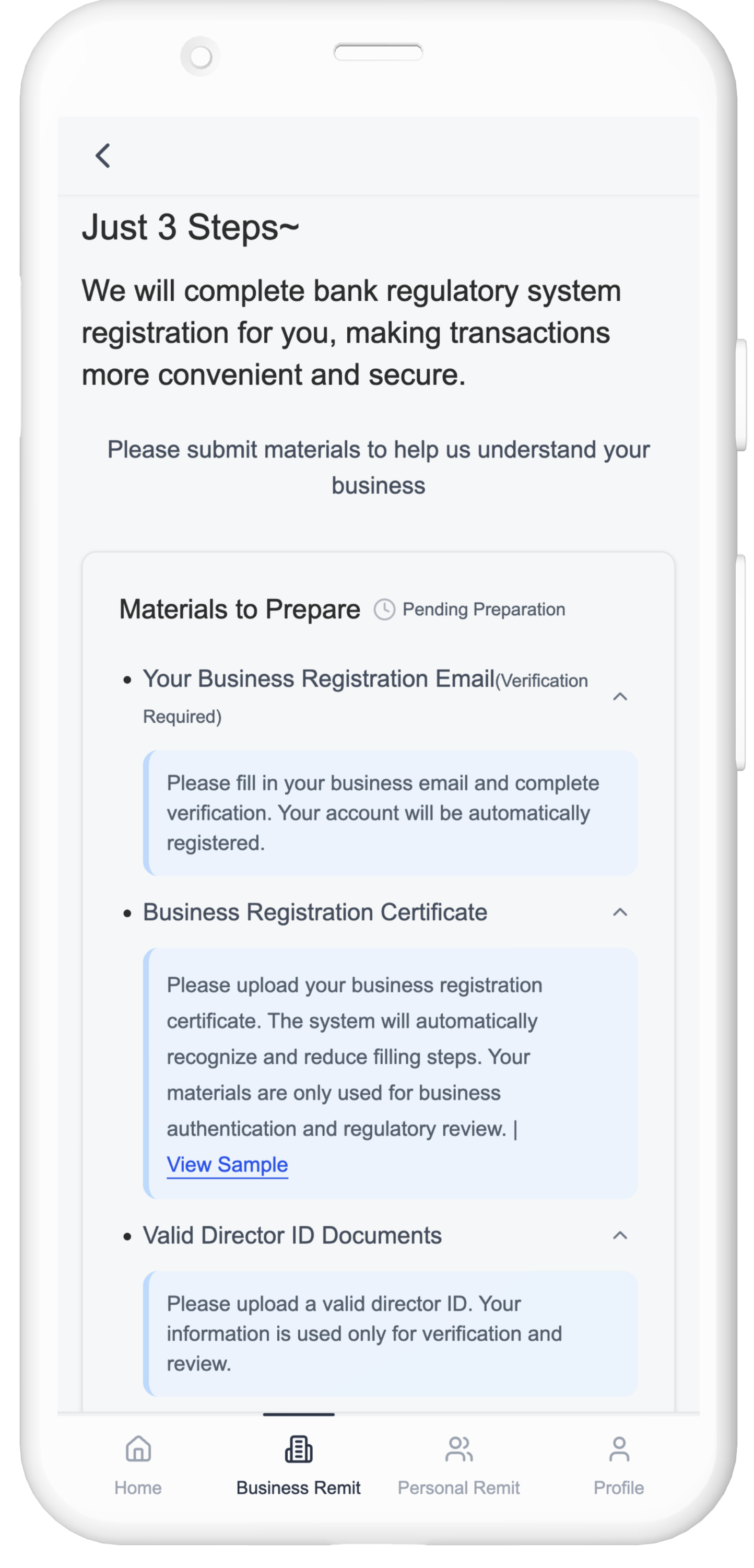754x1568 pixels.
Task: Tap the Personal Remit people icon
Action: tap(458, 1449)
